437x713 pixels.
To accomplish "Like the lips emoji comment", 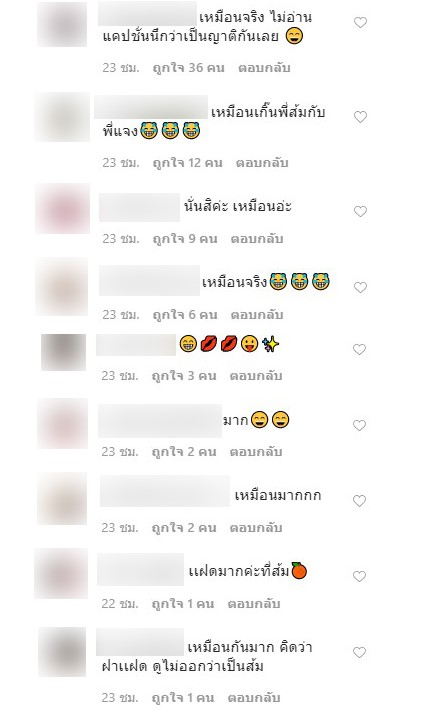I will [359, 349].
